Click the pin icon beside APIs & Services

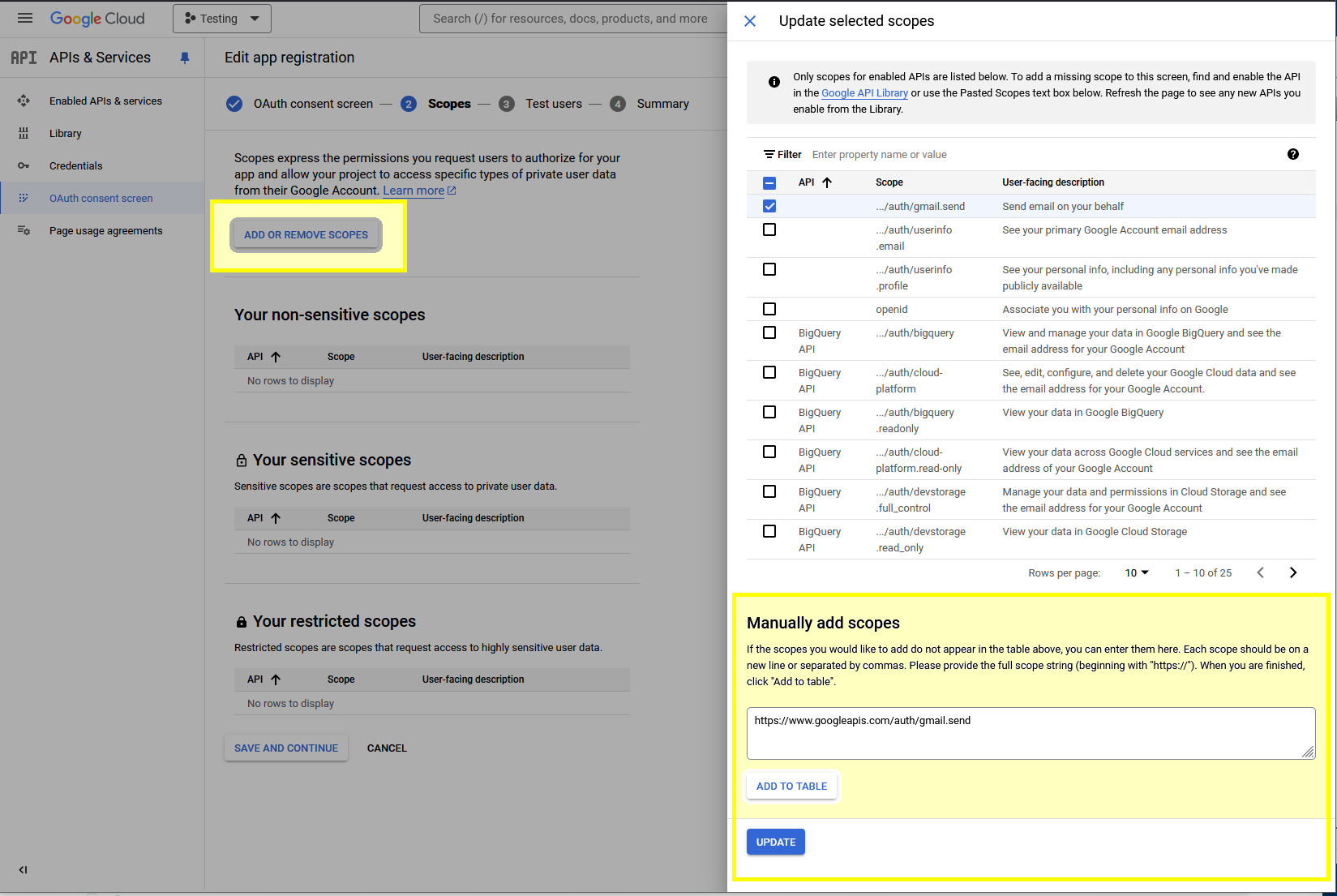click(185, 58)
